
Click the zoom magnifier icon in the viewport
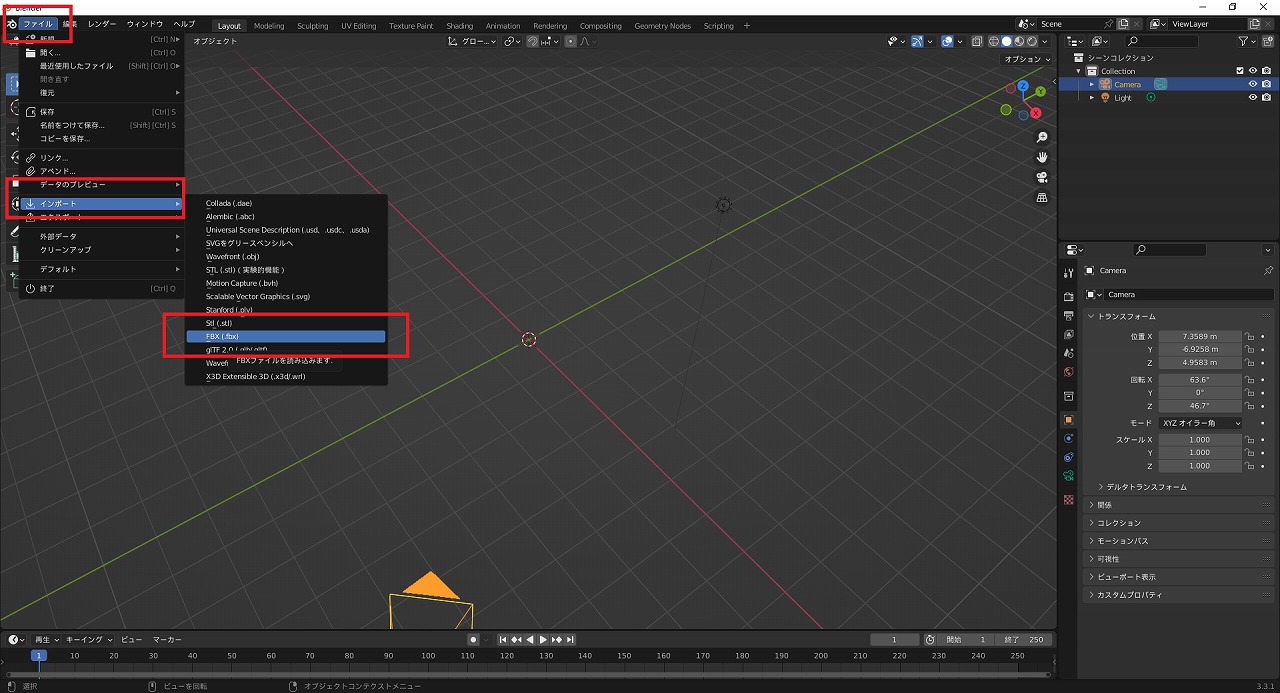click(1043, 137)
